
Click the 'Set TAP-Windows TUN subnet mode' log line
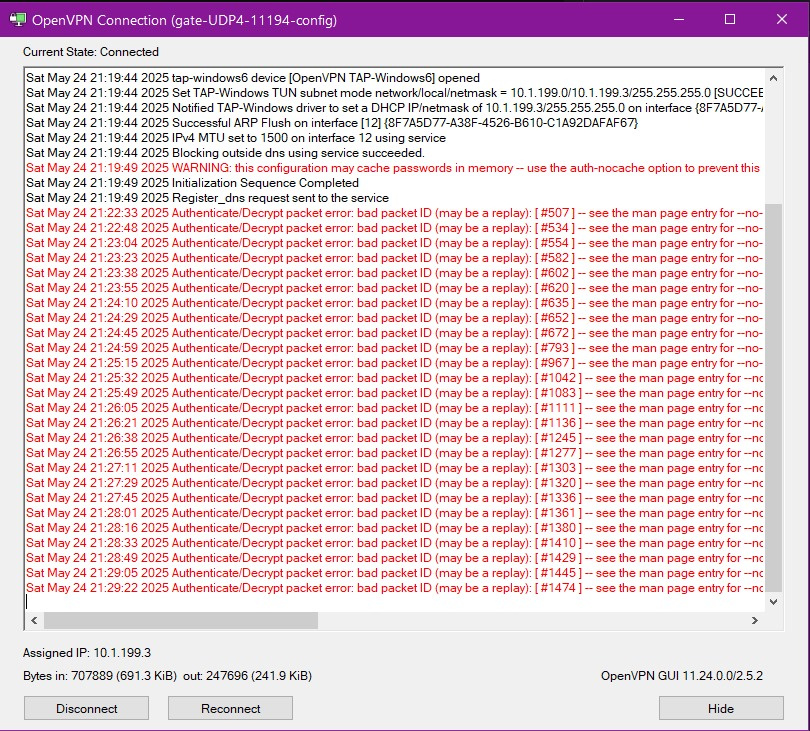(394, 93)
